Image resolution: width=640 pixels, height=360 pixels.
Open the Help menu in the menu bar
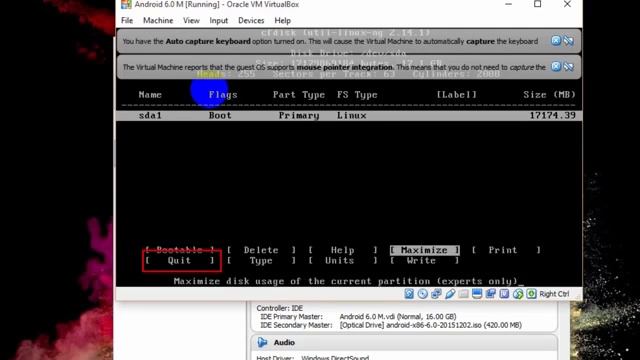[282, 20]
